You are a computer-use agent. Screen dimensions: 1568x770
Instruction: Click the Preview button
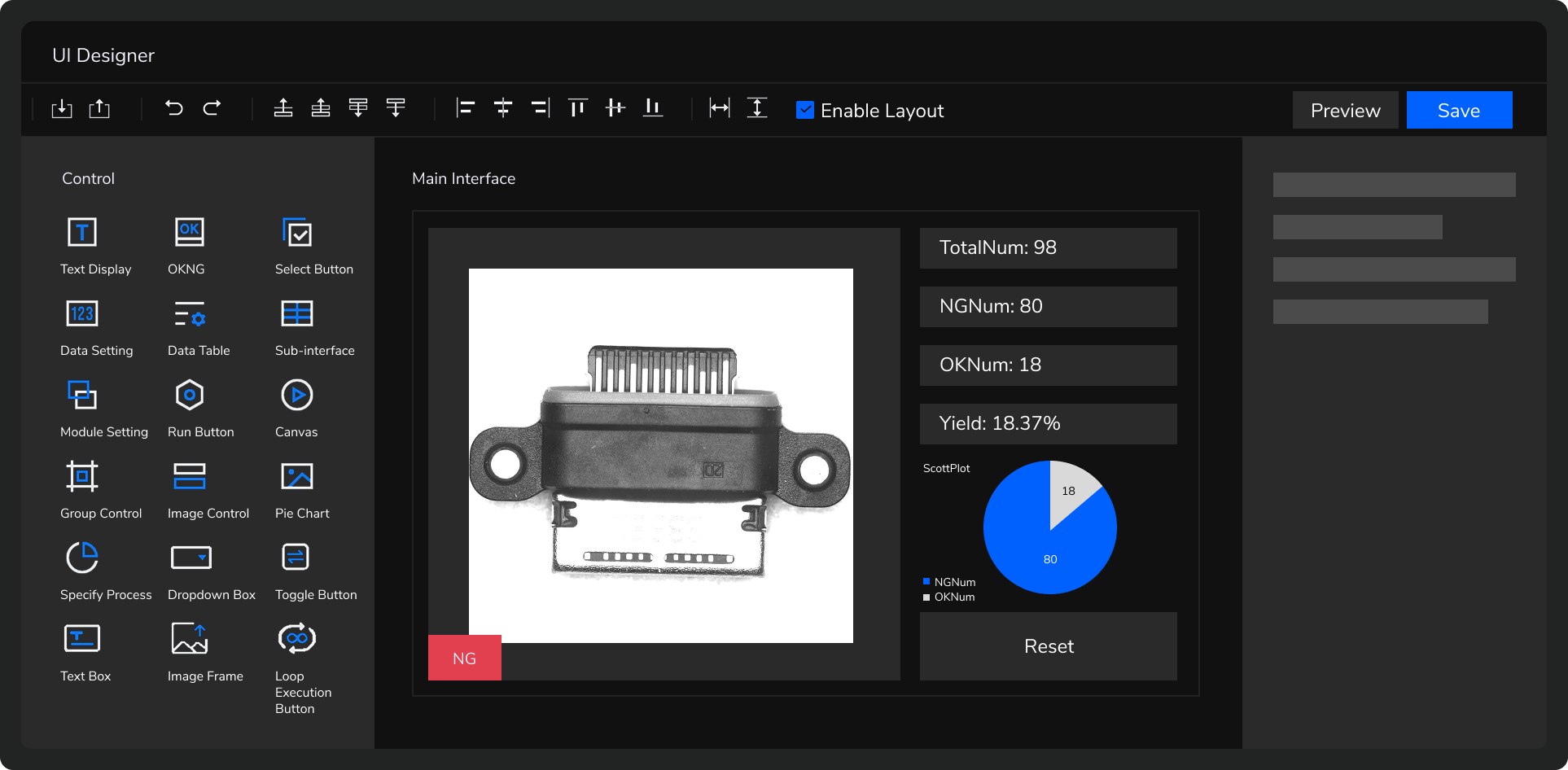coord(1345,110)
